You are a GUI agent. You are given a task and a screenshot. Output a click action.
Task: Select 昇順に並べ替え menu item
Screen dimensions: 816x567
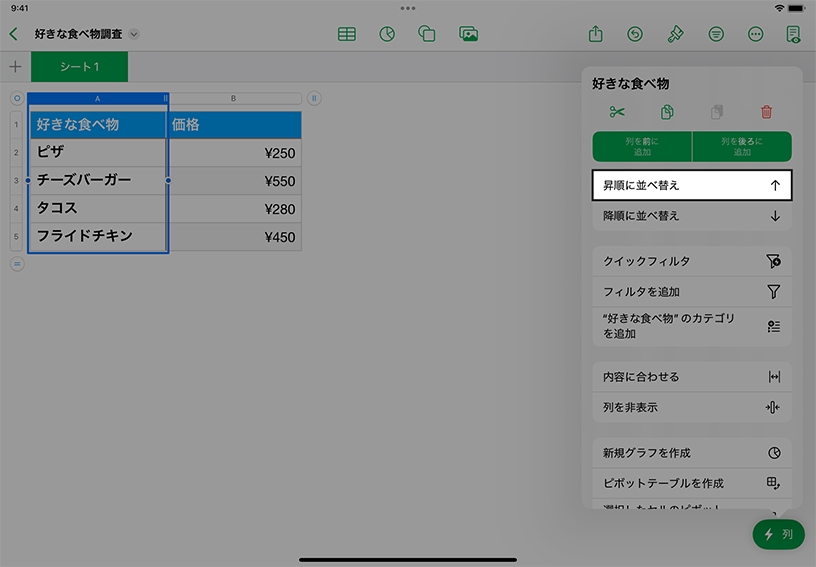692,185
